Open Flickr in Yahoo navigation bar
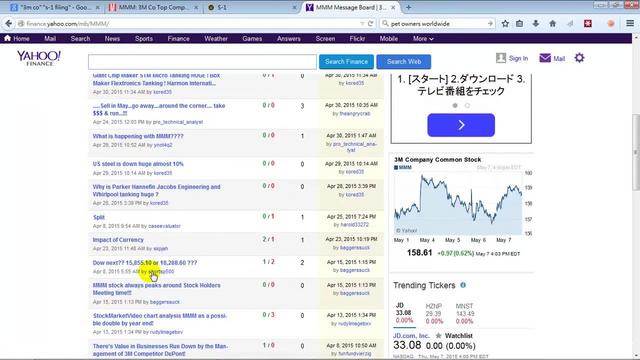 357,38
